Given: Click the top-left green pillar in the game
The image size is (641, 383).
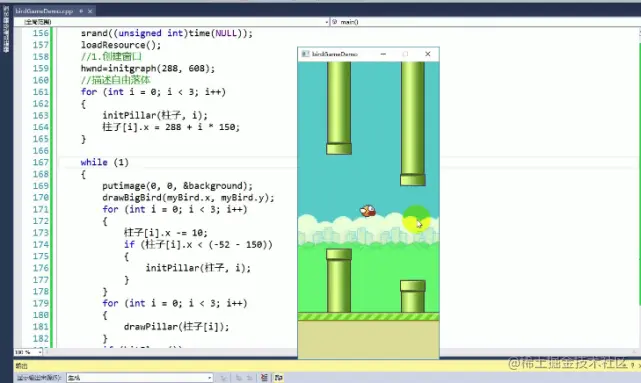Looking at the screenshot, I should point(339,108).
